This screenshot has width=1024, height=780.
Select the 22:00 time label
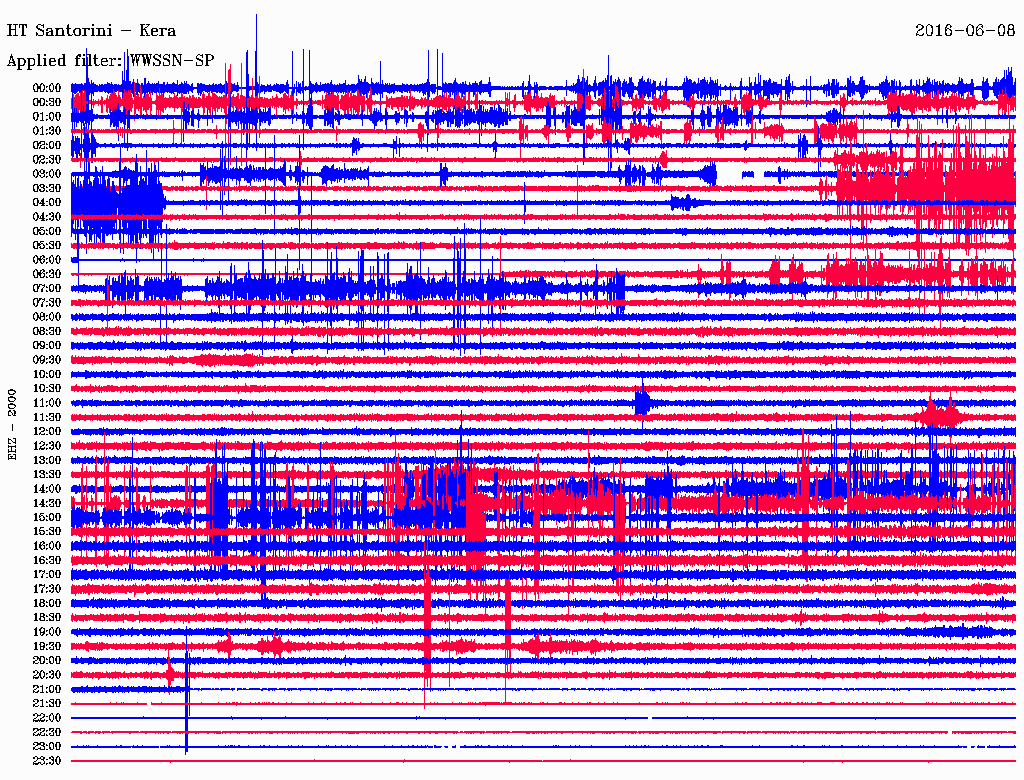47,718
